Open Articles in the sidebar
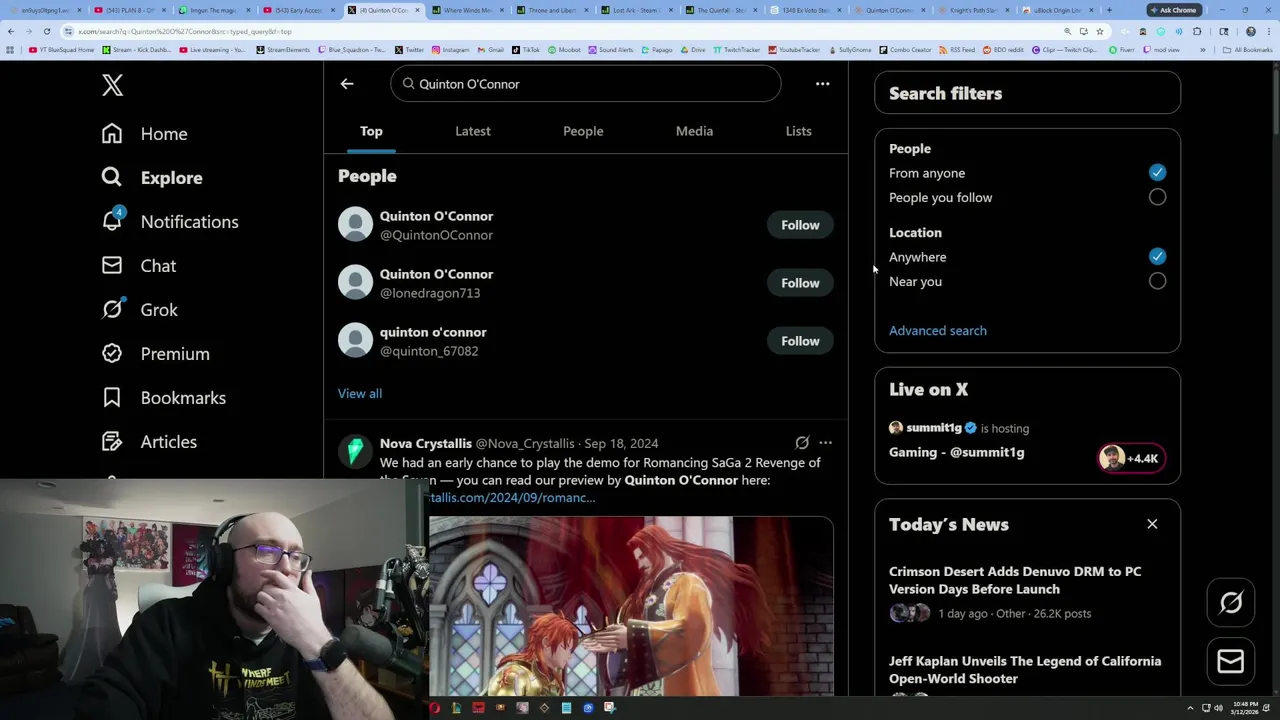This screenshot has height=720, width=1280. tap(148, 441)
